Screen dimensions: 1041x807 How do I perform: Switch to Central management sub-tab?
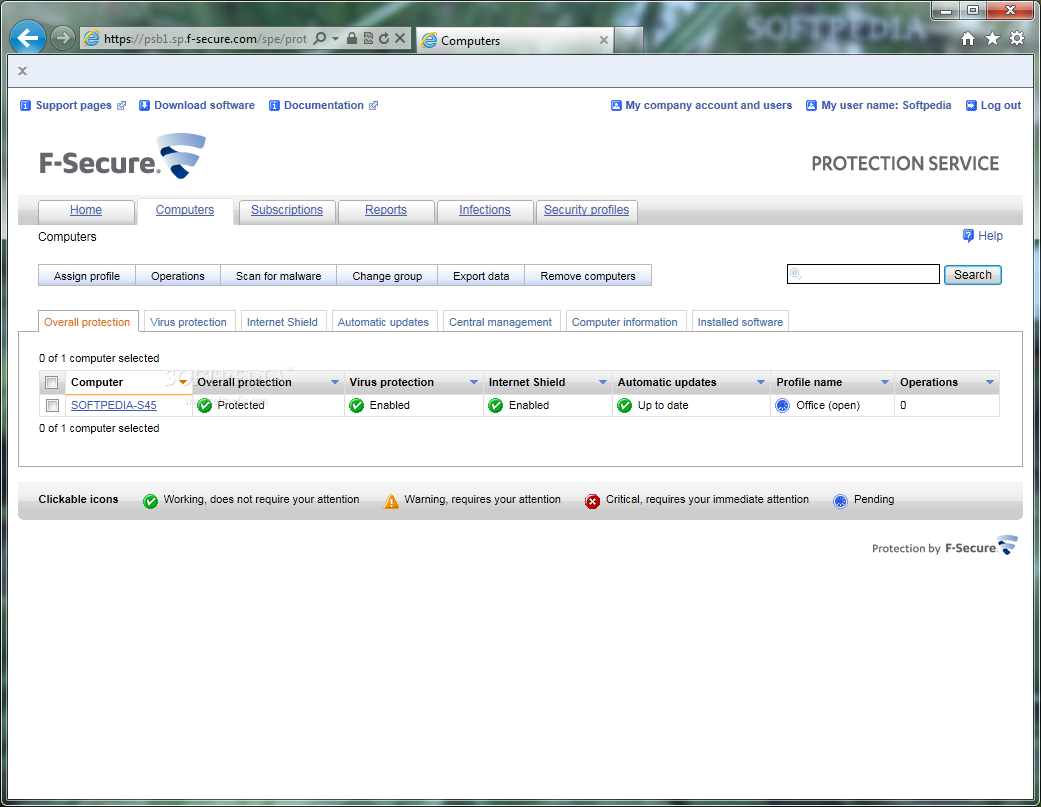[x=501, y=322]
